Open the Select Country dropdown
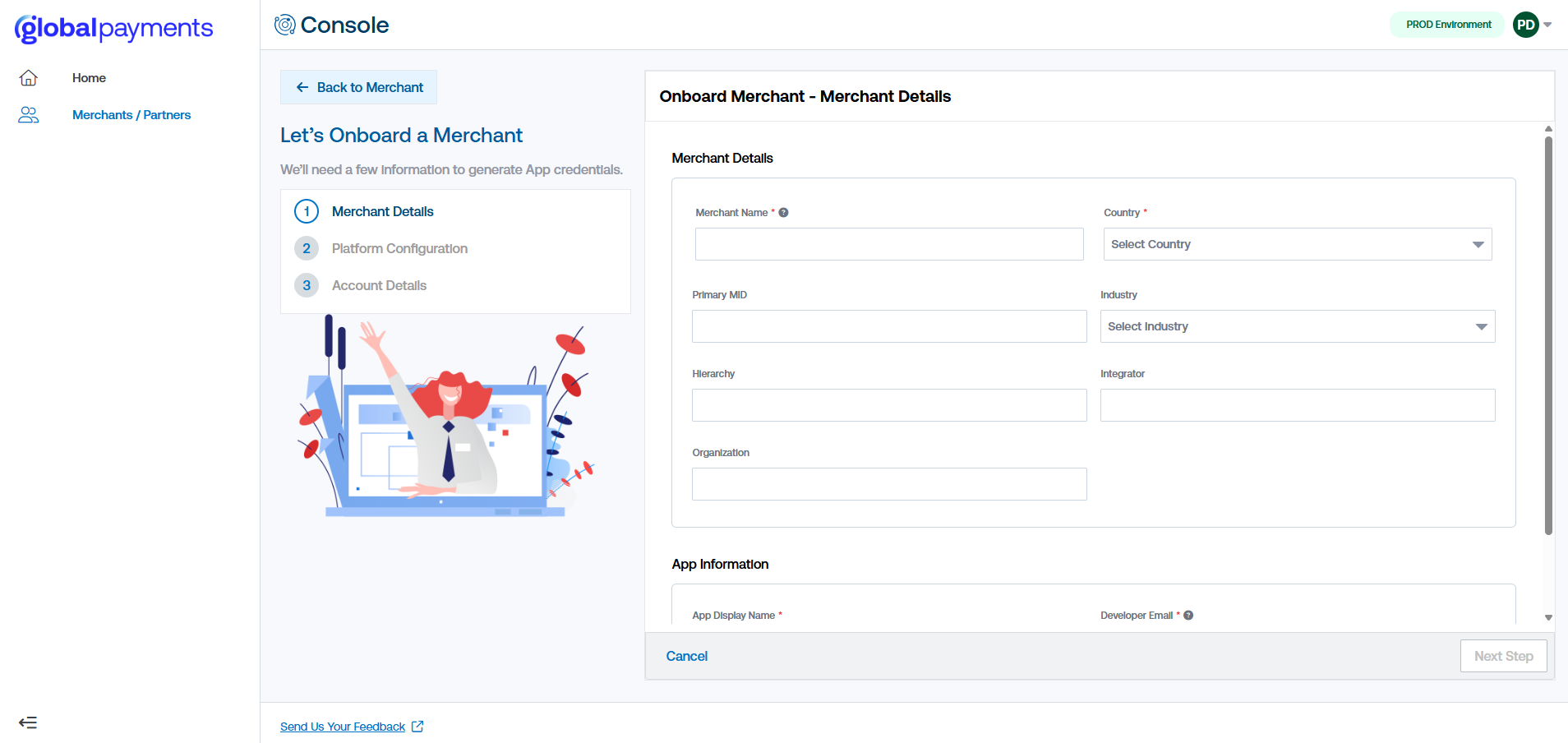Screen dimensions: 1568x743 pyautogui.click(x=1297, y=244)
